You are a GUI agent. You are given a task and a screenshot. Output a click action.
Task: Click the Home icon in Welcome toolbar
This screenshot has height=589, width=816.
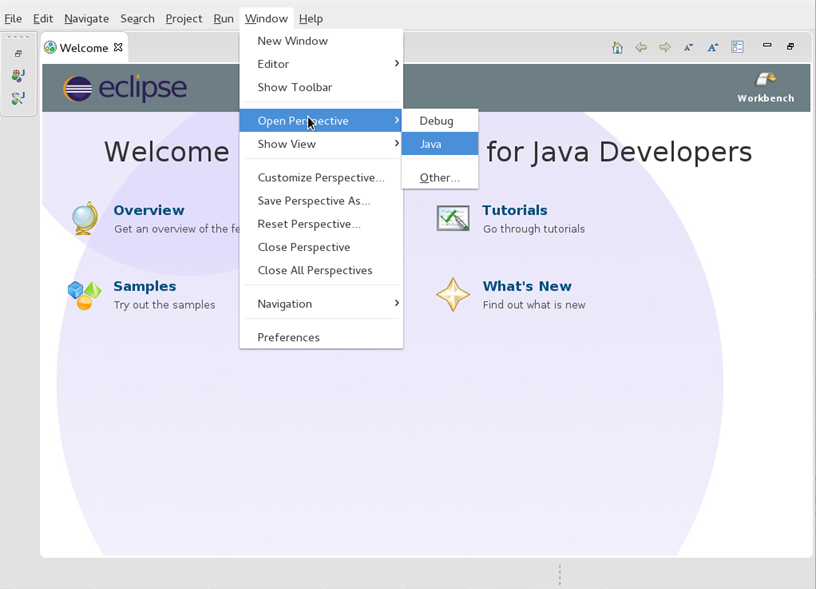[617, 47]
